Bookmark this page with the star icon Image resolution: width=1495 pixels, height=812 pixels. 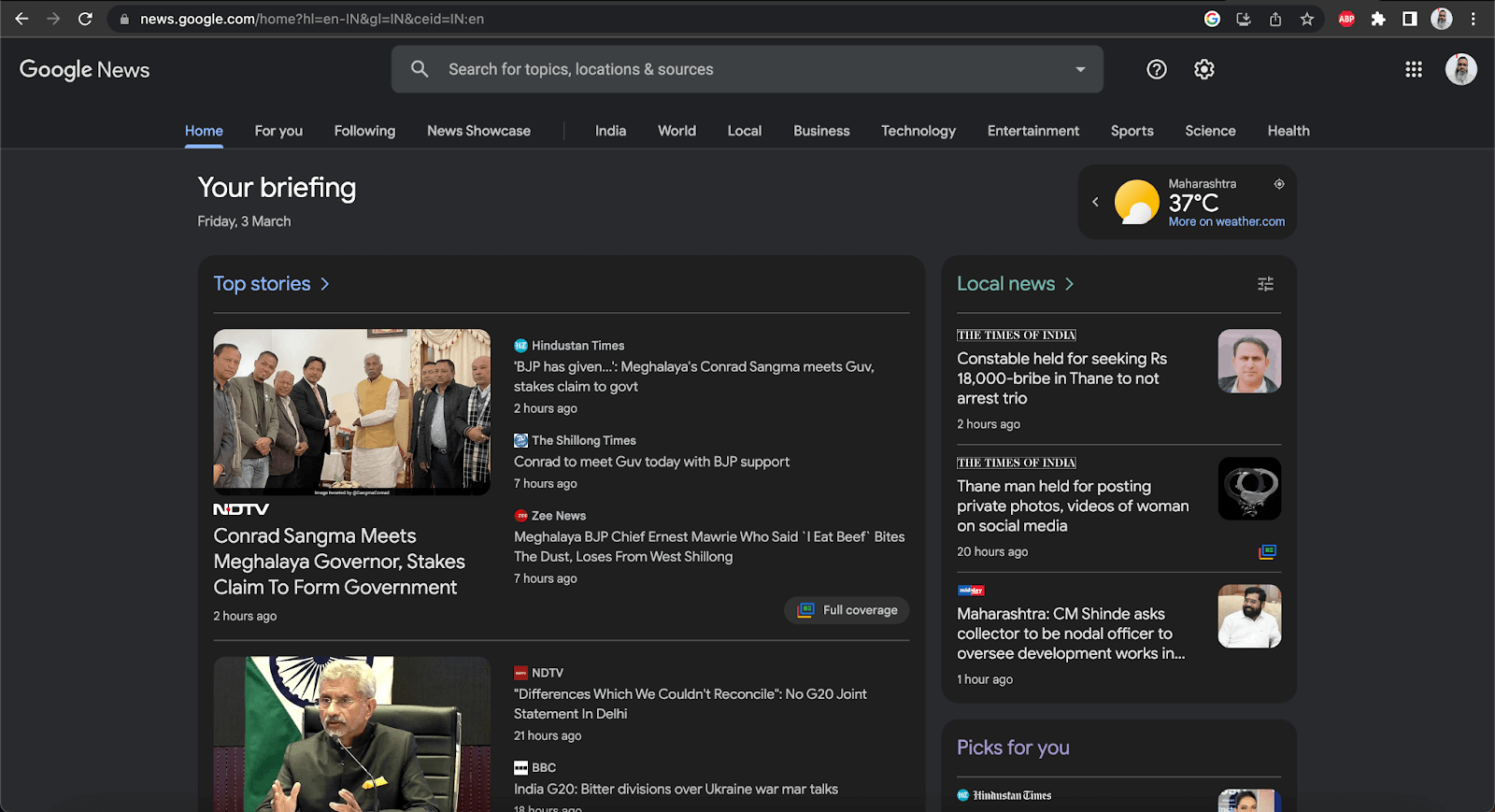click(x=1307, y=19)
